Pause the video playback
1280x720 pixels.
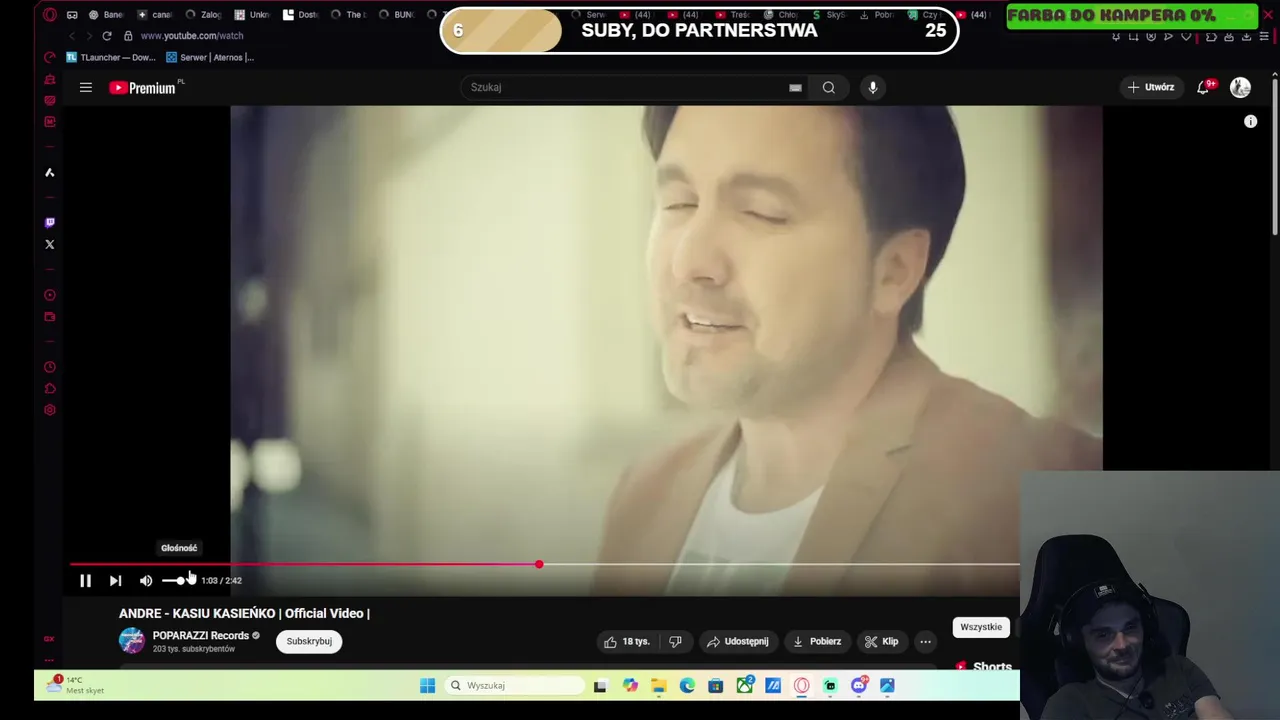pos(85,580)
